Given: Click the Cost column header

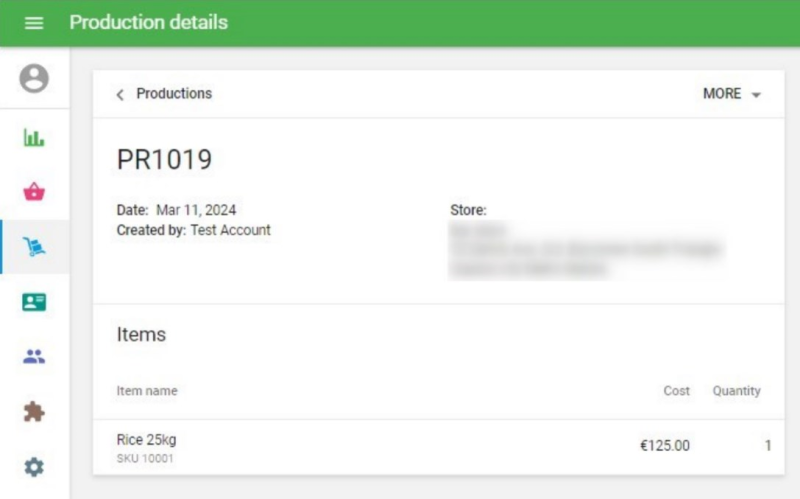Looking at the screenshot, I should (x=677, y=391).
